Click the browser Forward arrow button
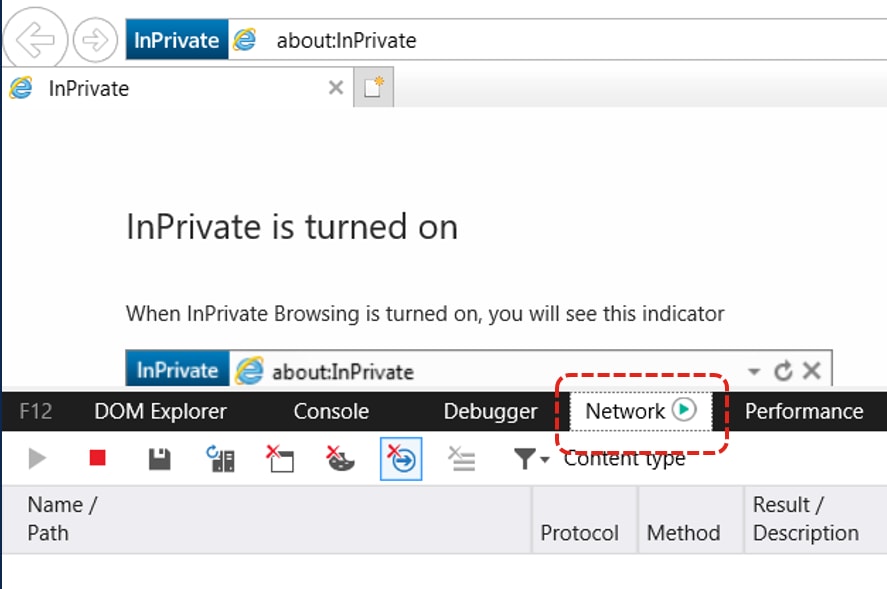Screen dimensions: 887x589 95,40
